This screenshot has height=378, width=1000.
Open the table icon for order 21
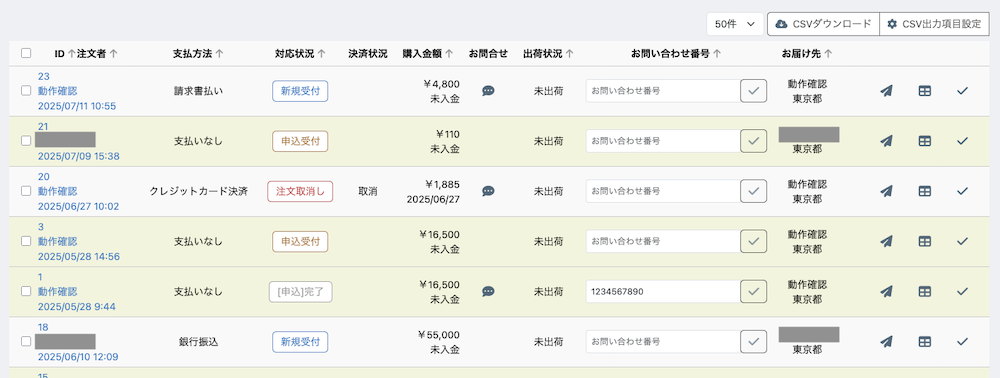(x=924, y=141)
